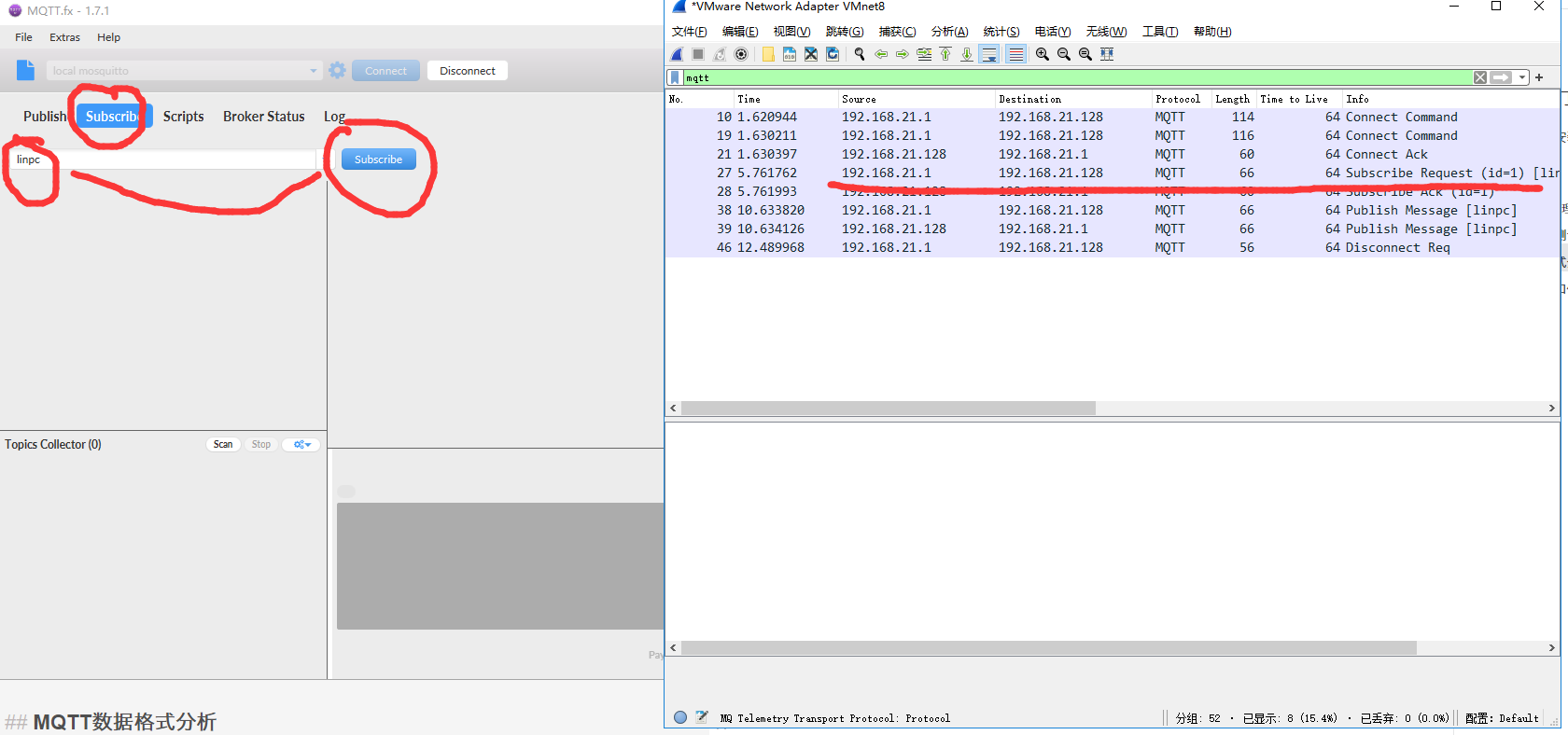Switch to the Publish tab
This screenshot has width=1568, height=735.
pos(45,117)
